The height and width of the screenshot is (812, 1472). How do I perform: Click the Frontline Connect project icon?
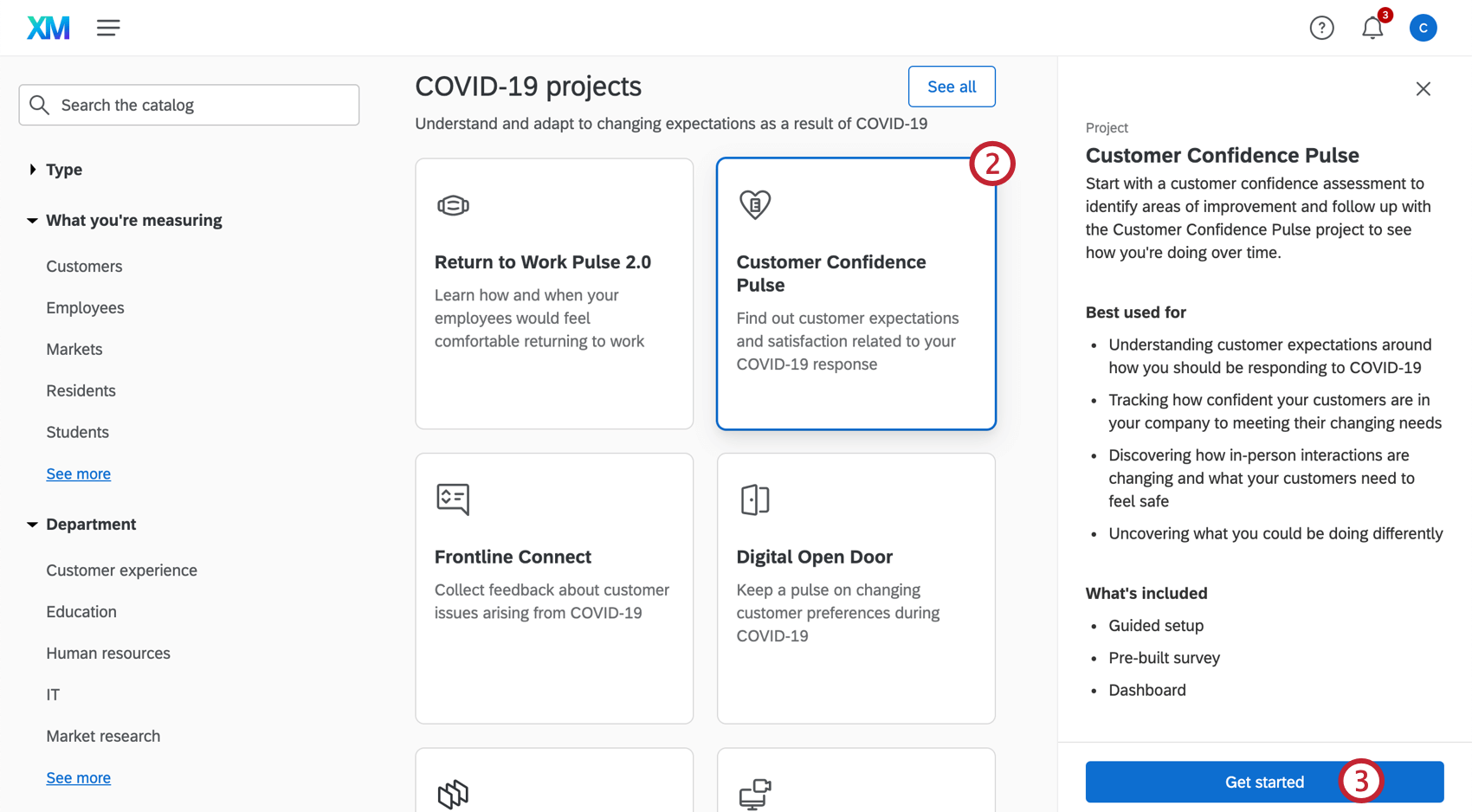pos(453,499)
